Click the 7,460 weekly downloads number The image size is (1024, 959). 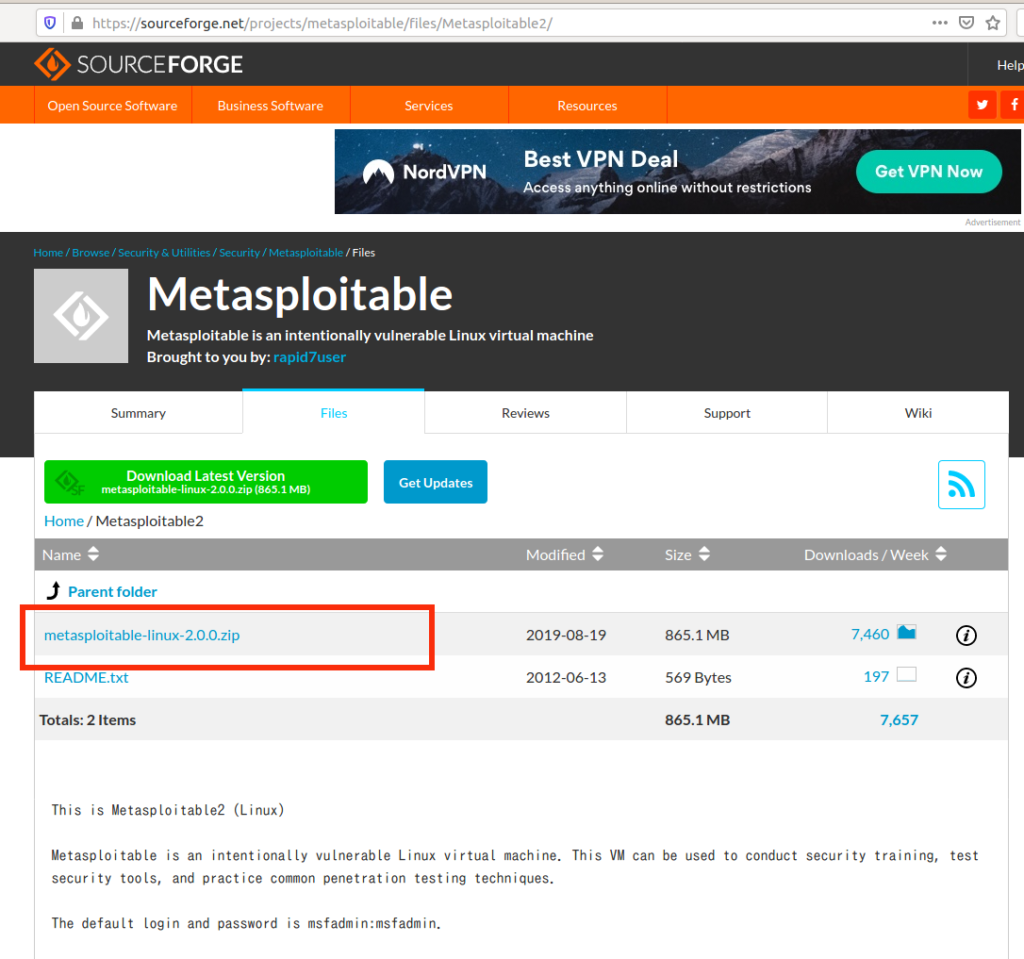870,634
